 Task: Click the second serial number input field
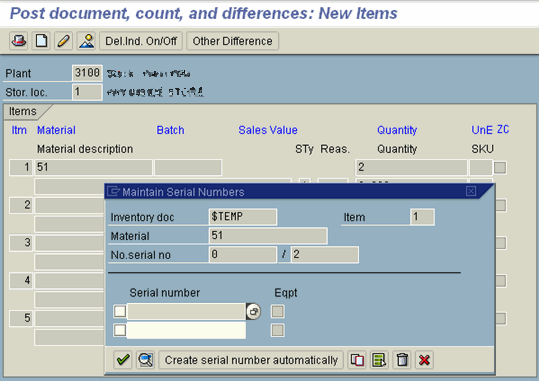(187, 330)
